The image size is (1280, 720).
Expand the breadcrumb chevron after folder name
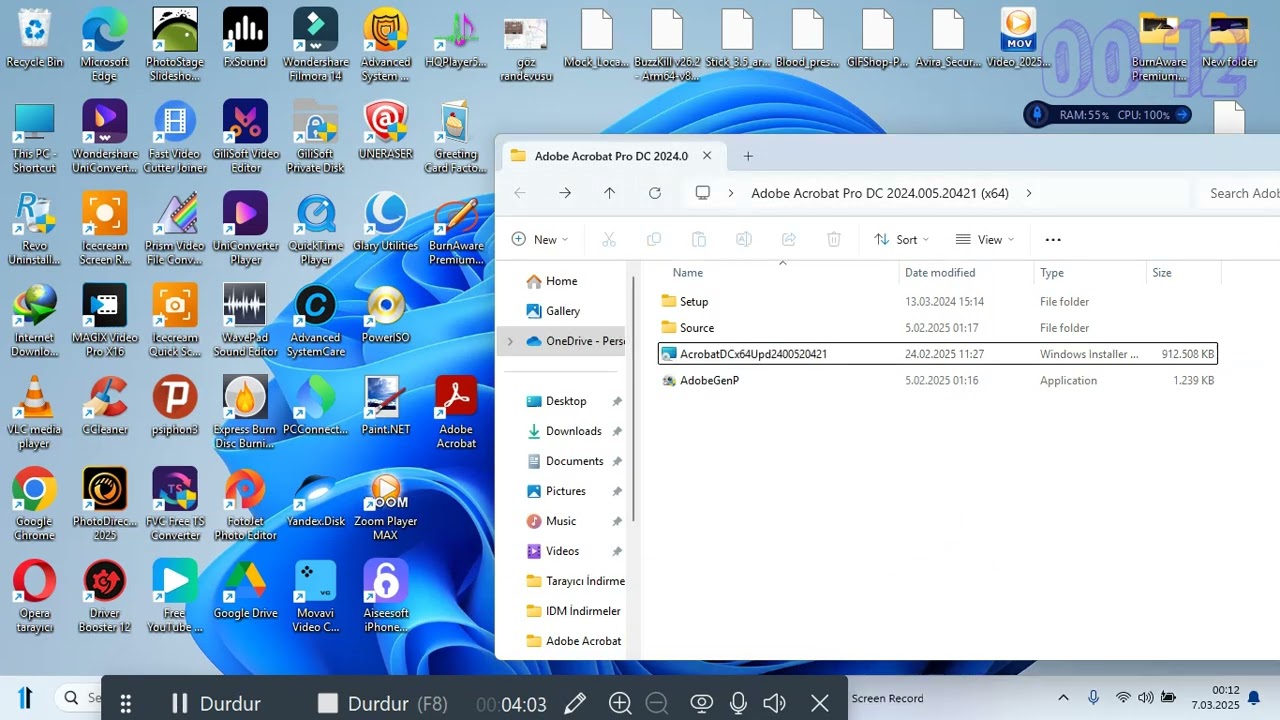pos(1028,193)
